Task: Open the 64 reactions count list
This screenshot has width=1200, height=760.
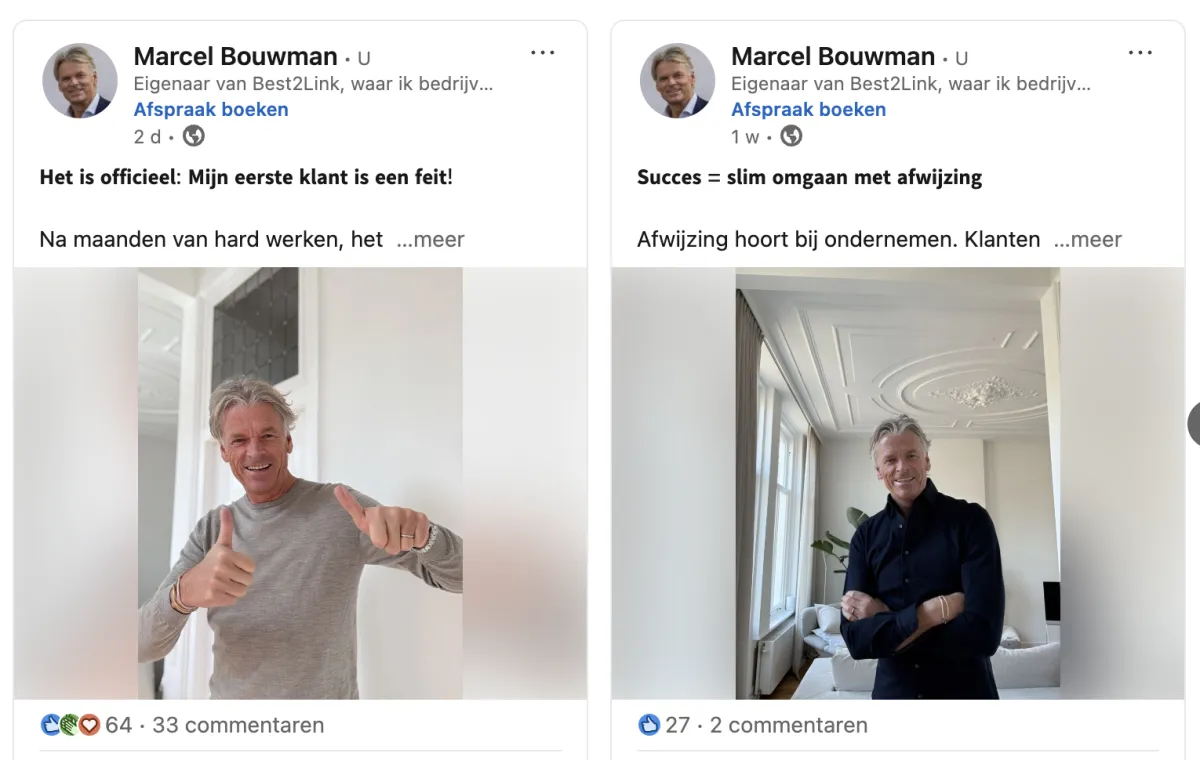Action: click(119, 725)
